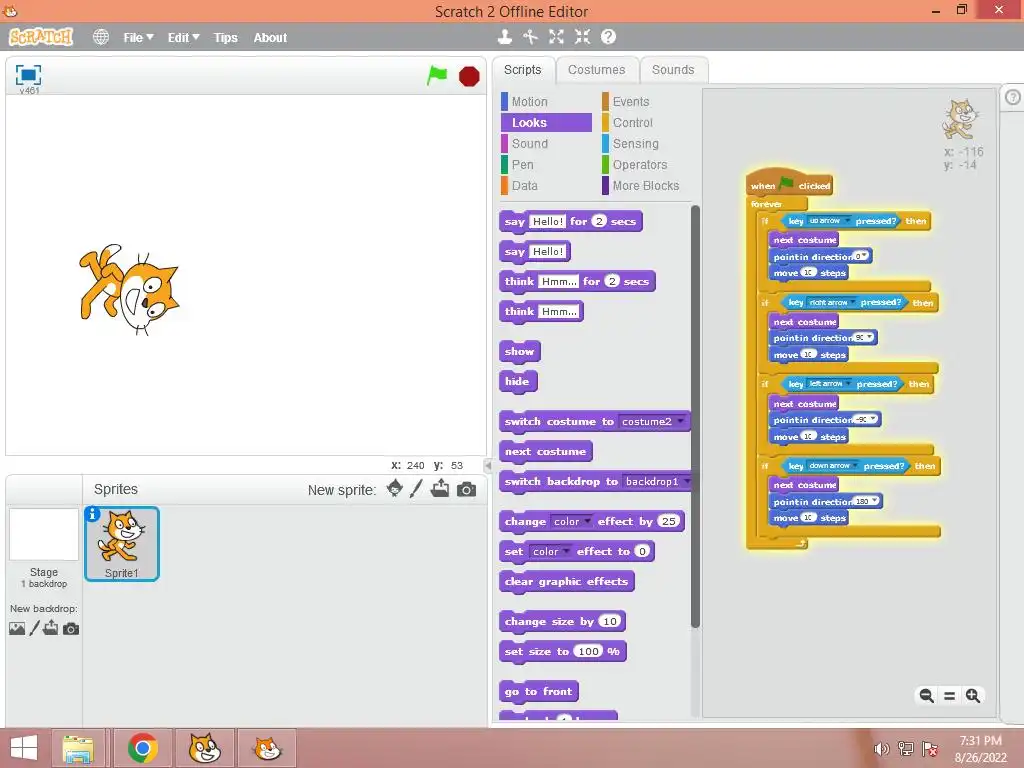Open Sprite1 info with the blue i badge
Screen dimensions: 1024x768
pos(93,514)
